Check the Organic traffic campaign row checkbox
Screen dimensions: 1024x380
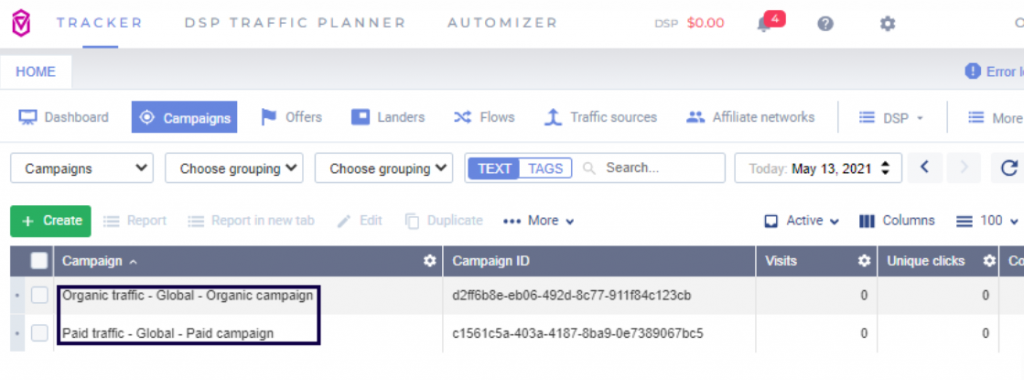(x=39, y=295)
